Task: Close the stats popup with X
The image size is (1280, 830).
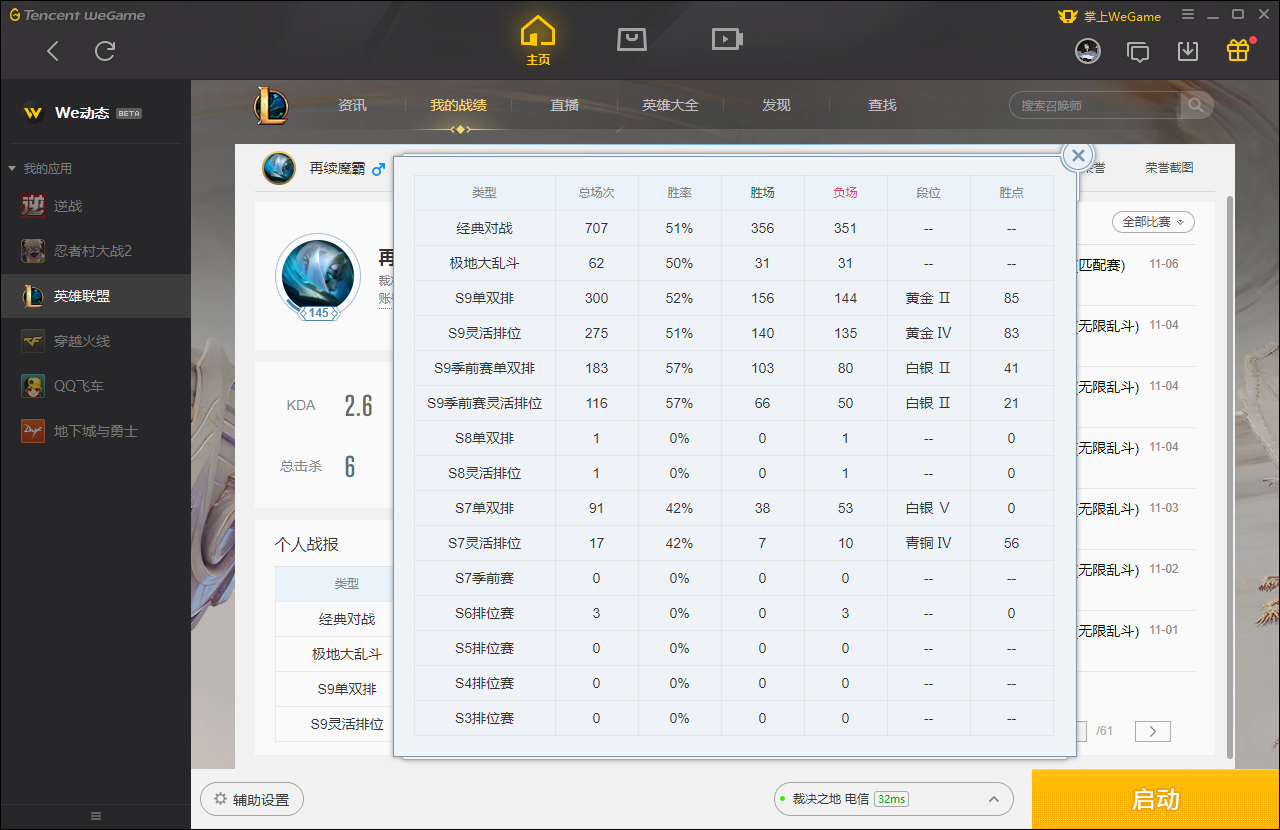Action: click(x=1077, y=156)
